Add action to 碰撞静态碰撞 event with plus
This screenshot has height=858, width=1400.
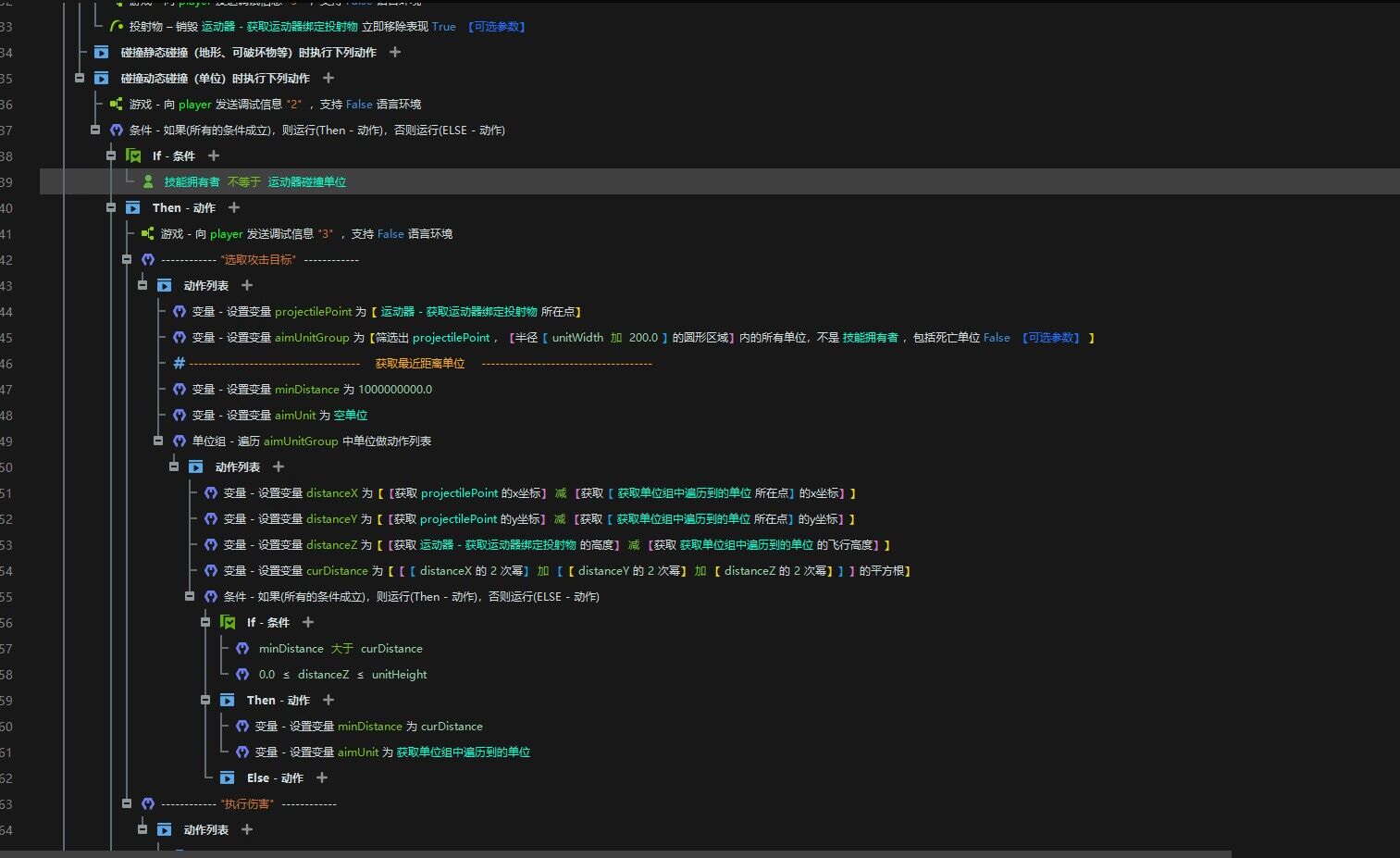tap(395, 52)
